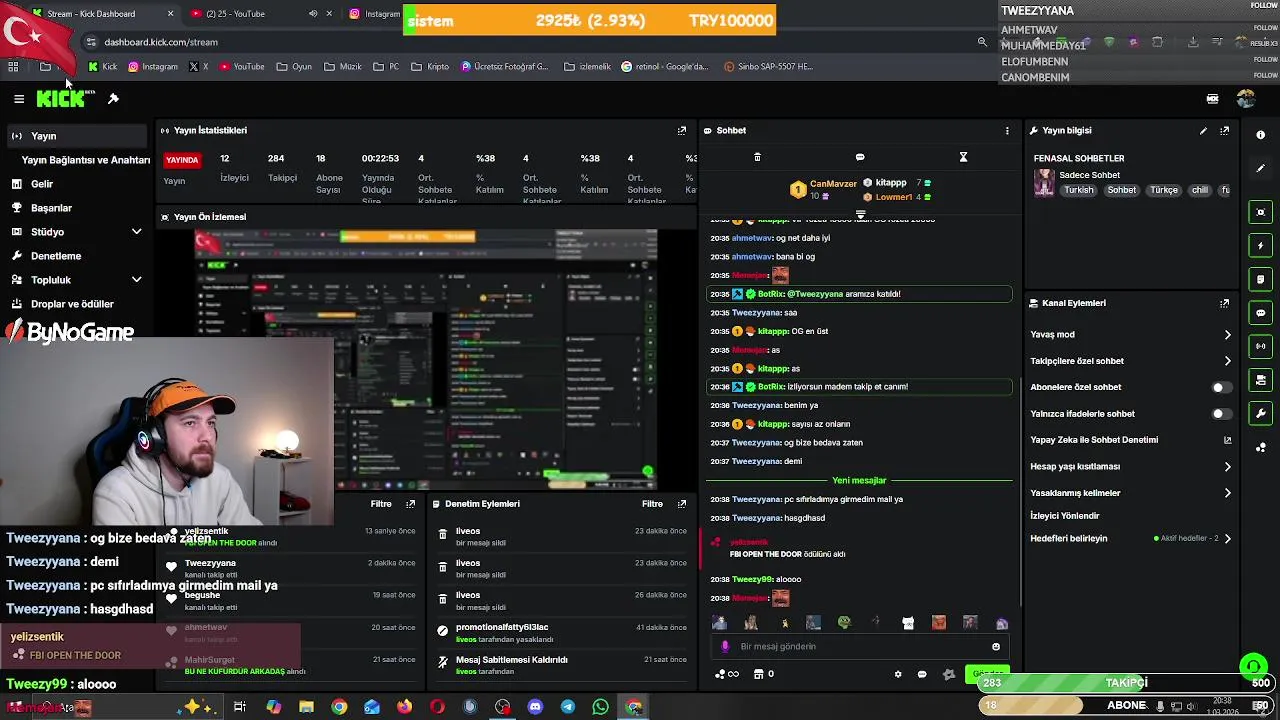Click the broadcast signal icon in right rail
Screen dimensions: 1280x720
tap(1260, 346)
